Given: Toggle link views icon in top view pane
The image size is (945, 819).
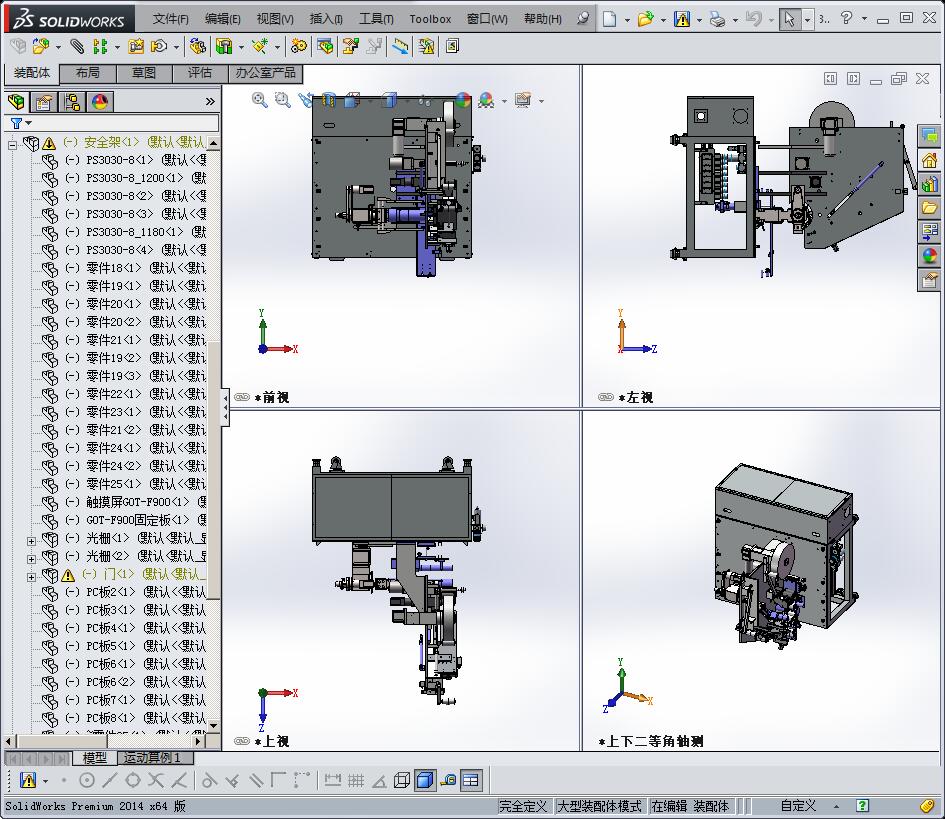Looking at the screenshot, I should [x=242, y=741].
